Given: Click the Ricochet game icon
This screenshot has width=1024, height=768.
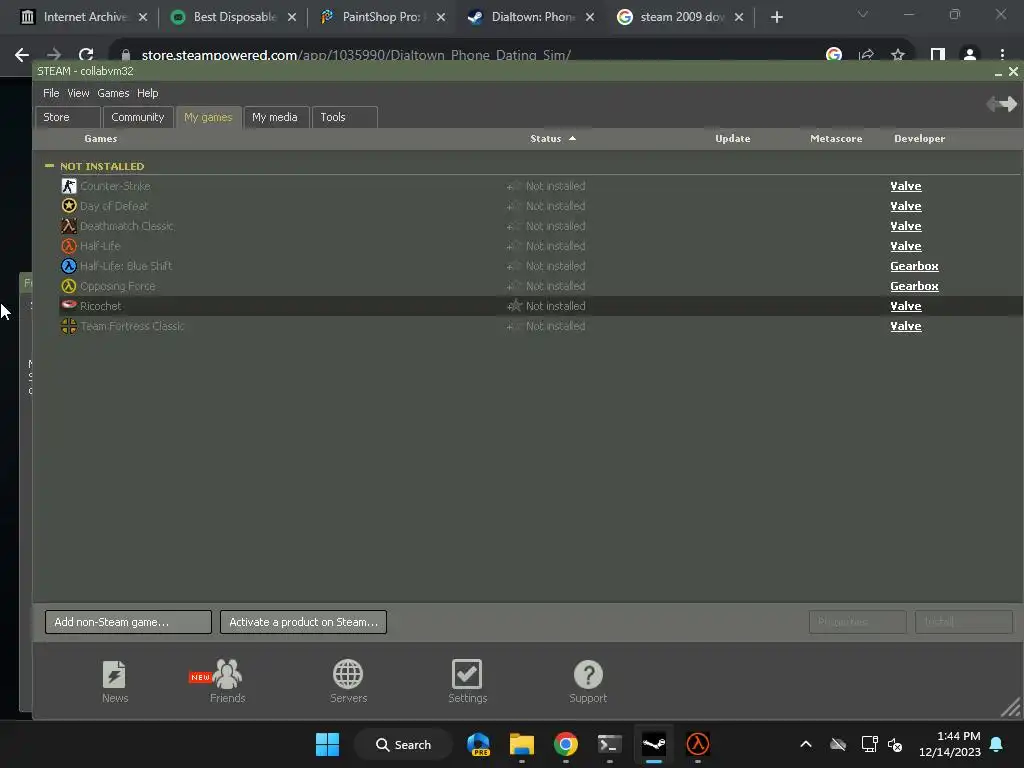Looking at the screenshot, I should click(69, 305).
